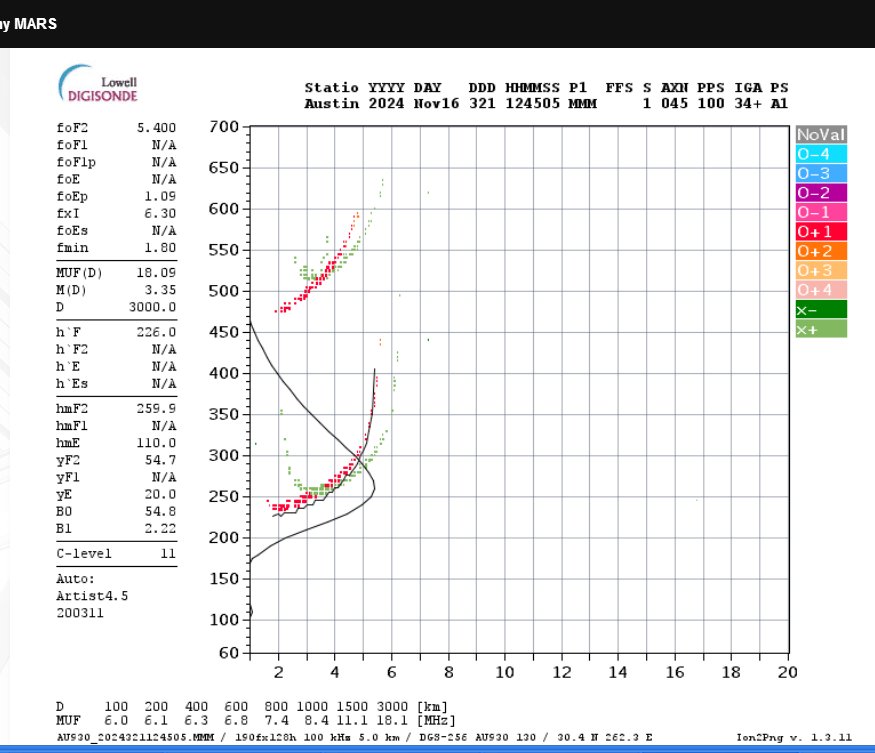Click the MUF(D) value 18.09
Image resolution: width=875 pixels, height=753 pixels.
(x=156, y=272)
